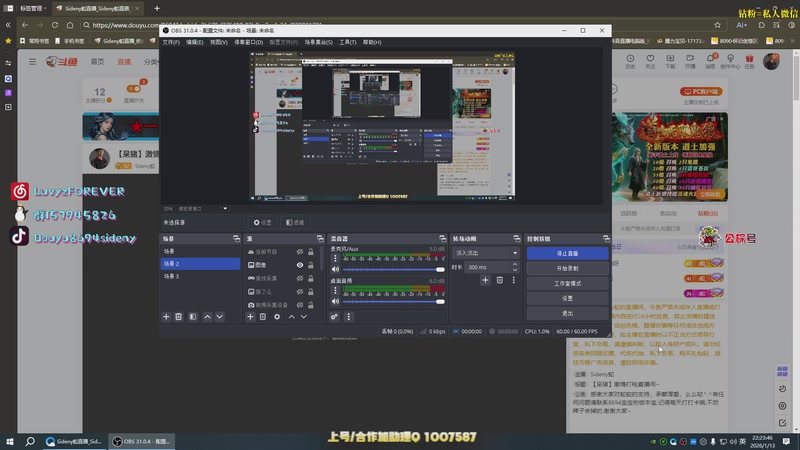Expand the browser 标签管理 dropdown
Viewport: 800px width, 450px height.
pos(32,8)
